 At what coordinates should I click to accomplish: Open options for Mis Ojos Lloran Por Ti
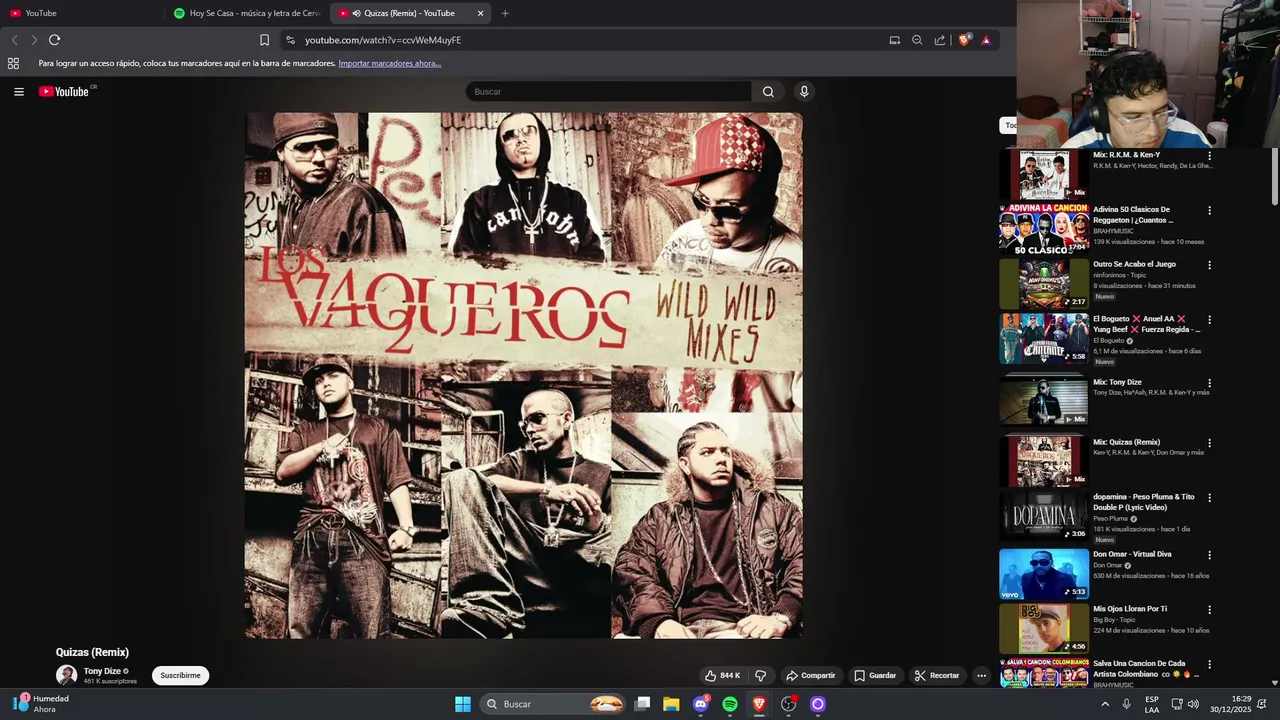(1209, 610)
